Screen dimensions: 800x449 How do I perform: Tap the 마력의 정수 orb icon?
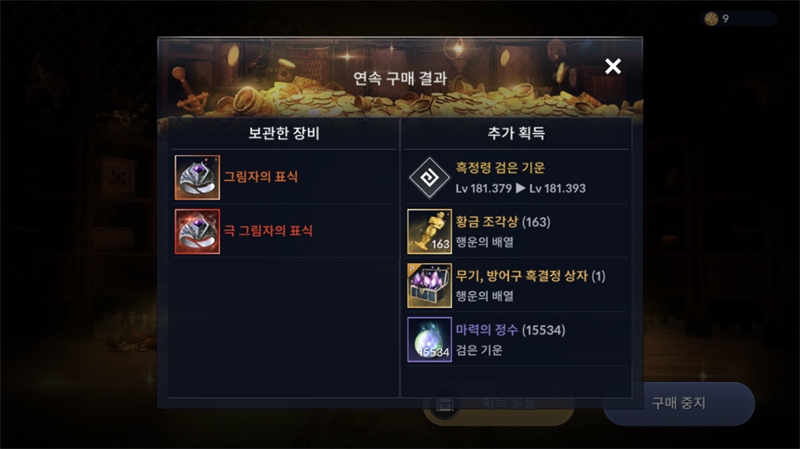[430, 339]
